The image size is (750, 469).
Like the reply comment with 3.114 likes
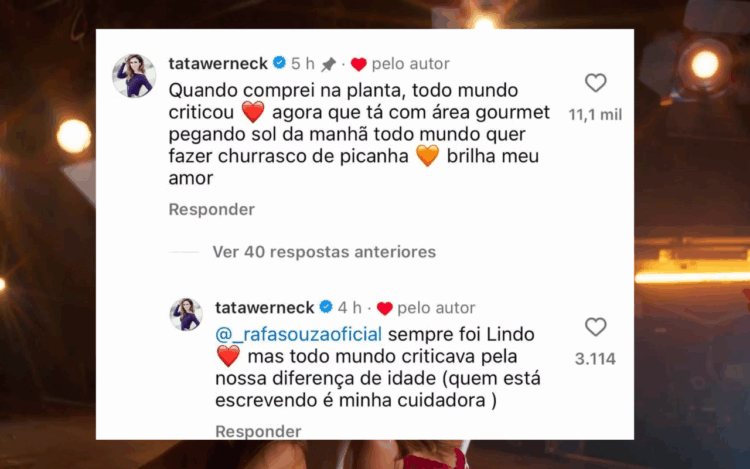click(596, 327)
